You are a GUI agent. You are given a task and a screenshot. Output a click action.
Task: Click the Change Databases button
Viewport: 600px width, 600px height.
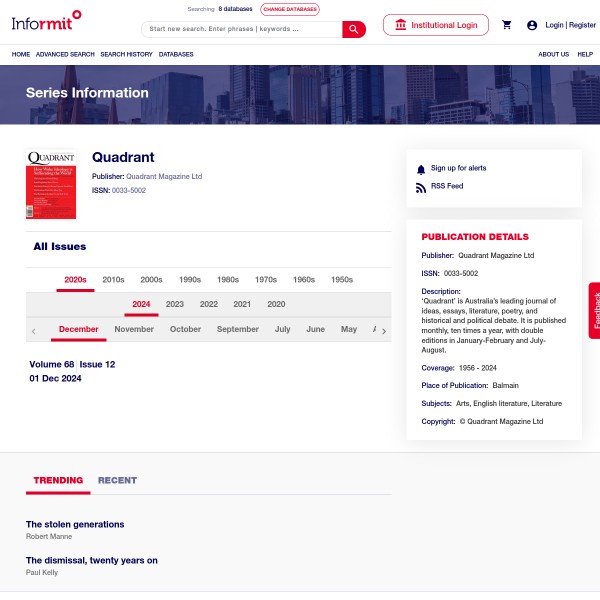pos(290,9)
